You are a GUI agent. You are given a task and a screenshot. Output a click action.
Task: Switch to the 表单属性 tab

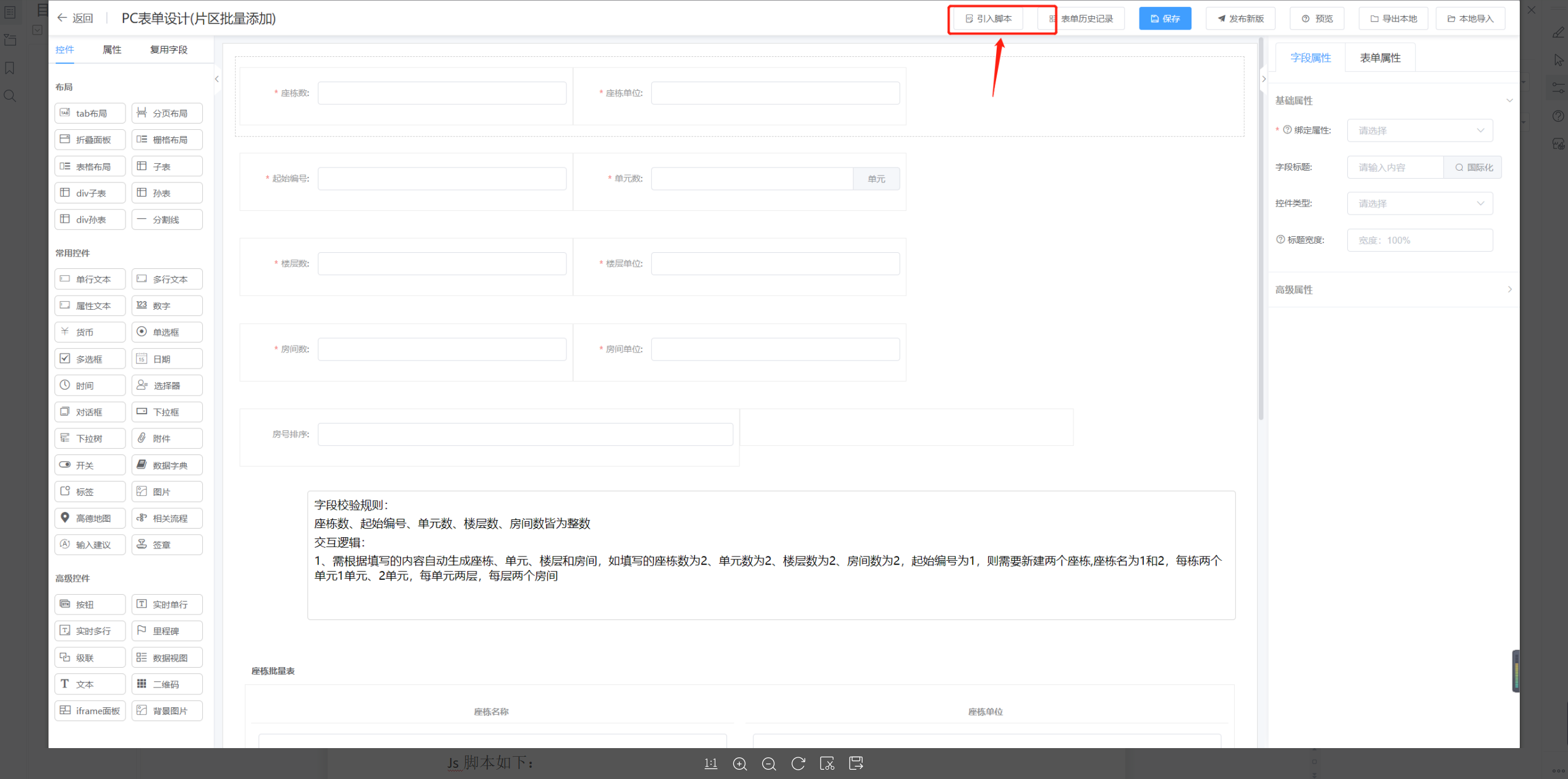[1379, 57]
